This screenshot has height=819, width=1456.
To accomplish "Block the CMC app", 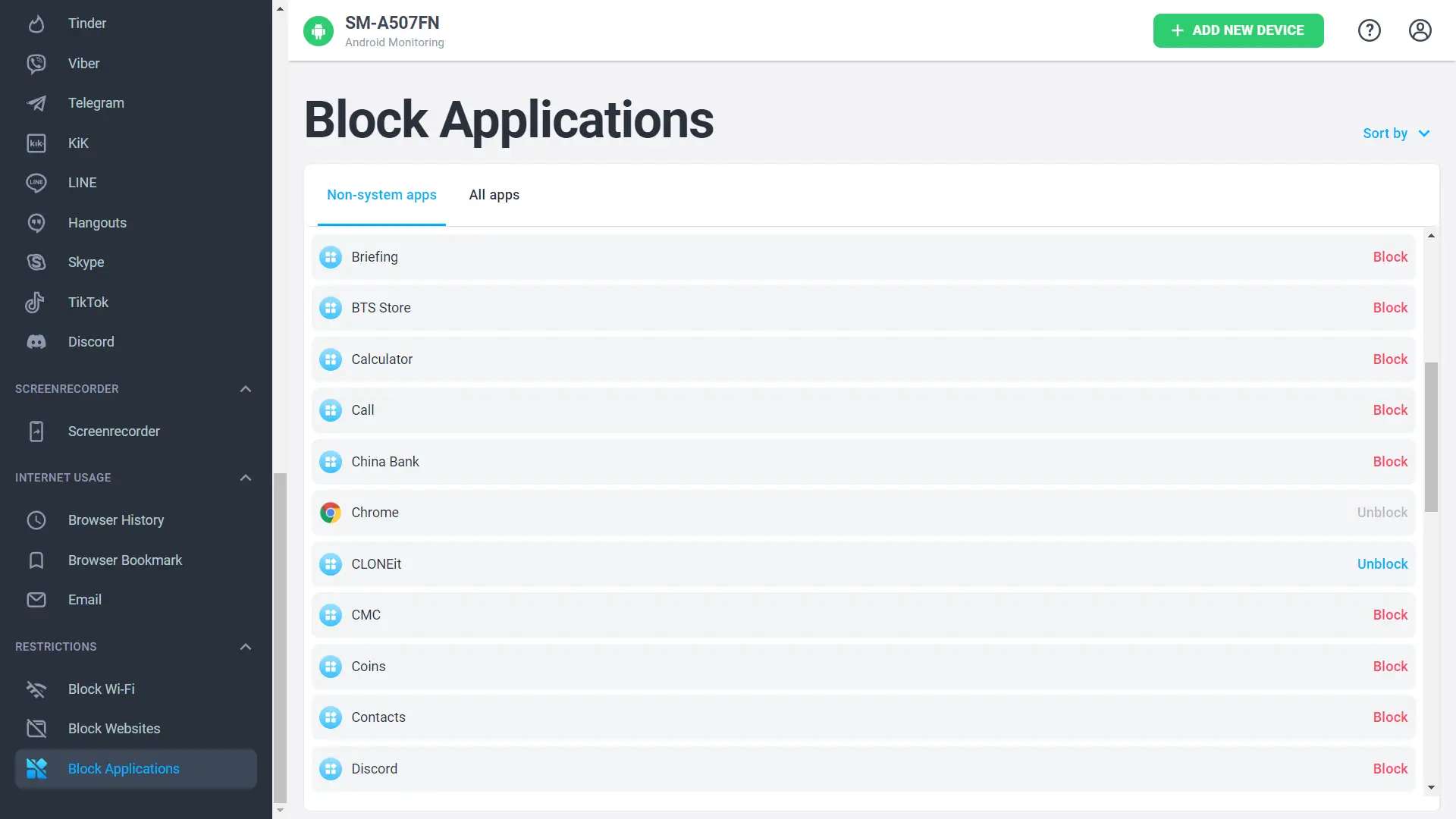I will 1390,615.
